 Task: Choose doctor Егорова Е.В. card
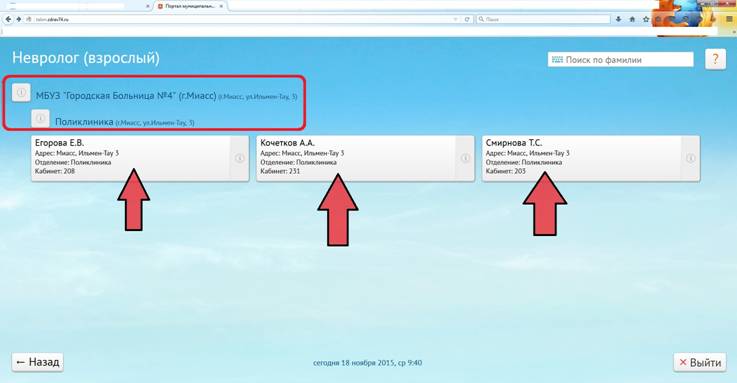140,158
